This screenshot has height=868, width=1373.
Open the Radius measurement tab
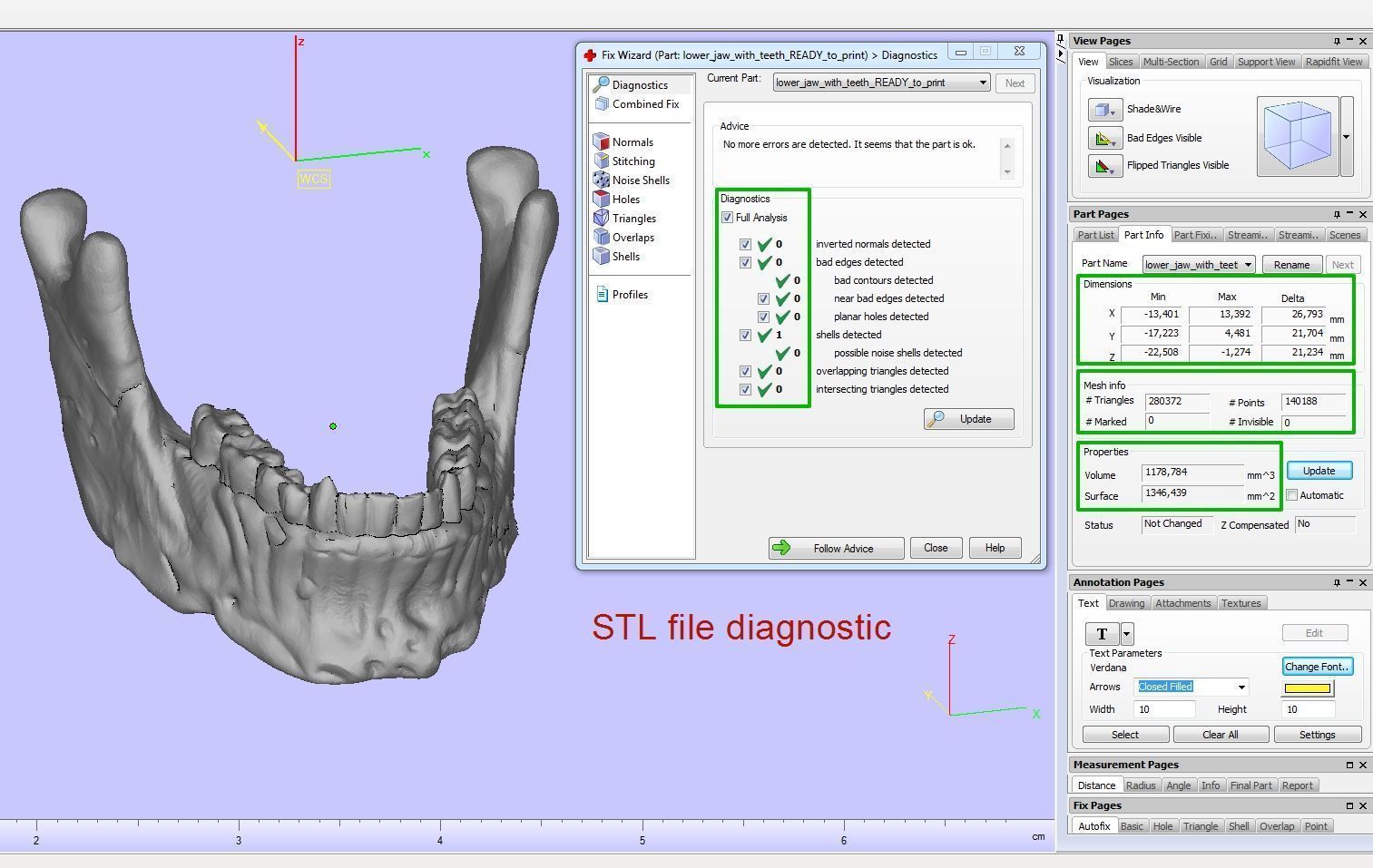coord(1141,785)
